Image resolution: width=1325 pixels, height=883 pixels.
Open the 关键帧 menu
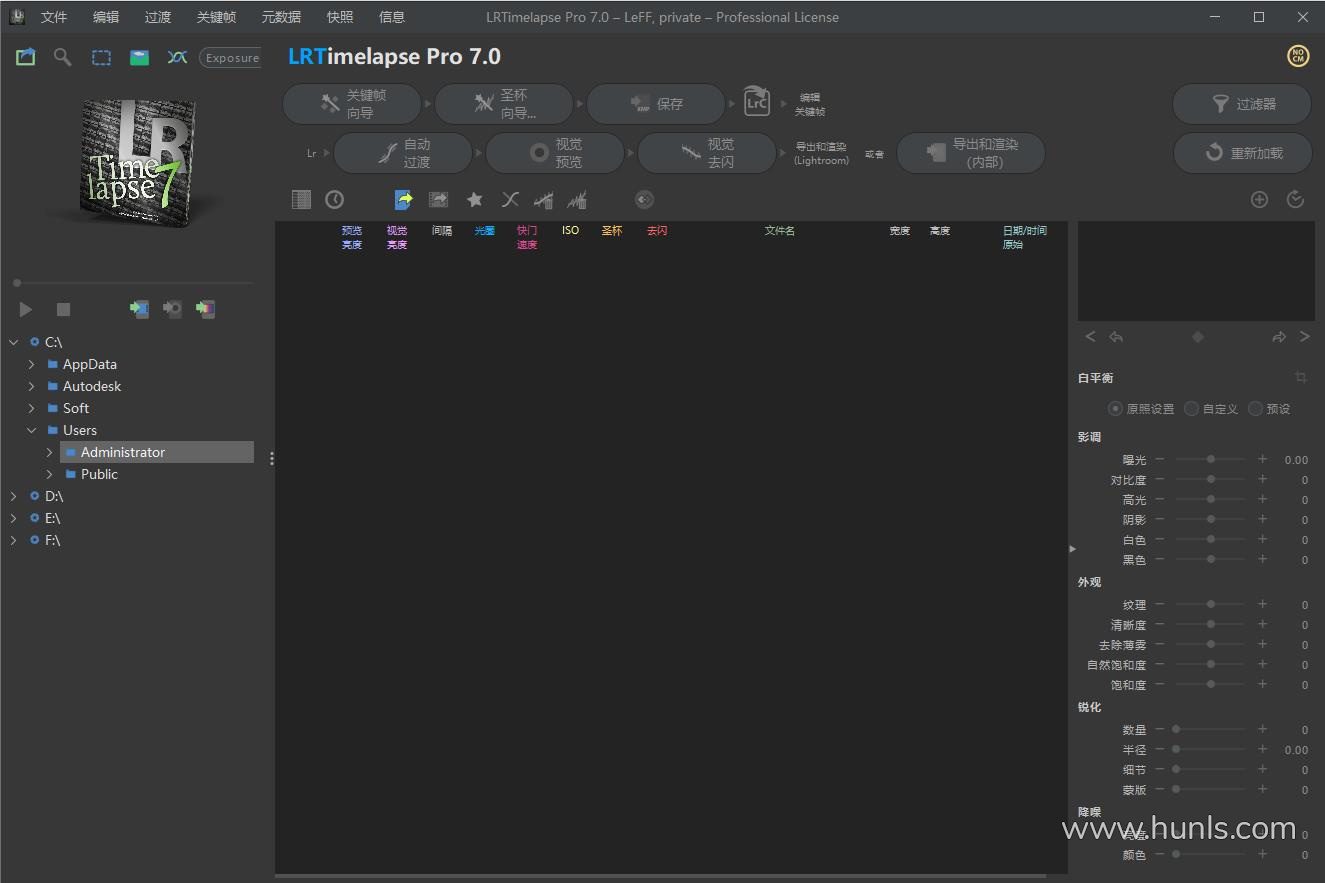click(217, 17)
